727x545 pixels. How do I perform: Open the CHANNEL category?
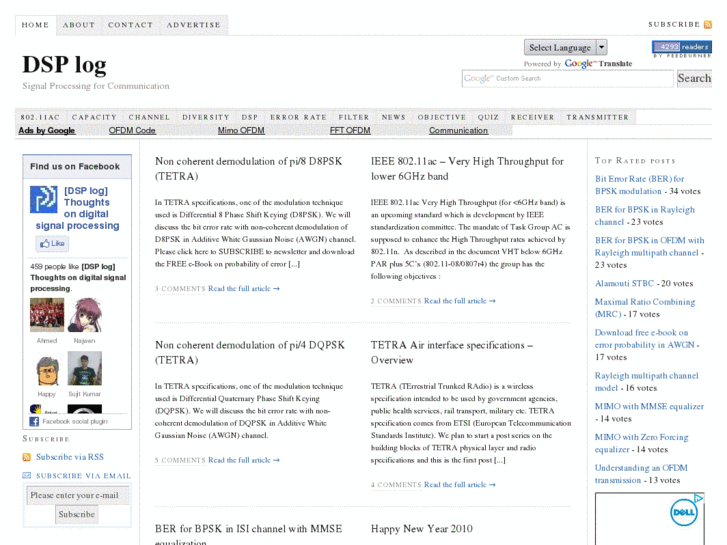149,117
